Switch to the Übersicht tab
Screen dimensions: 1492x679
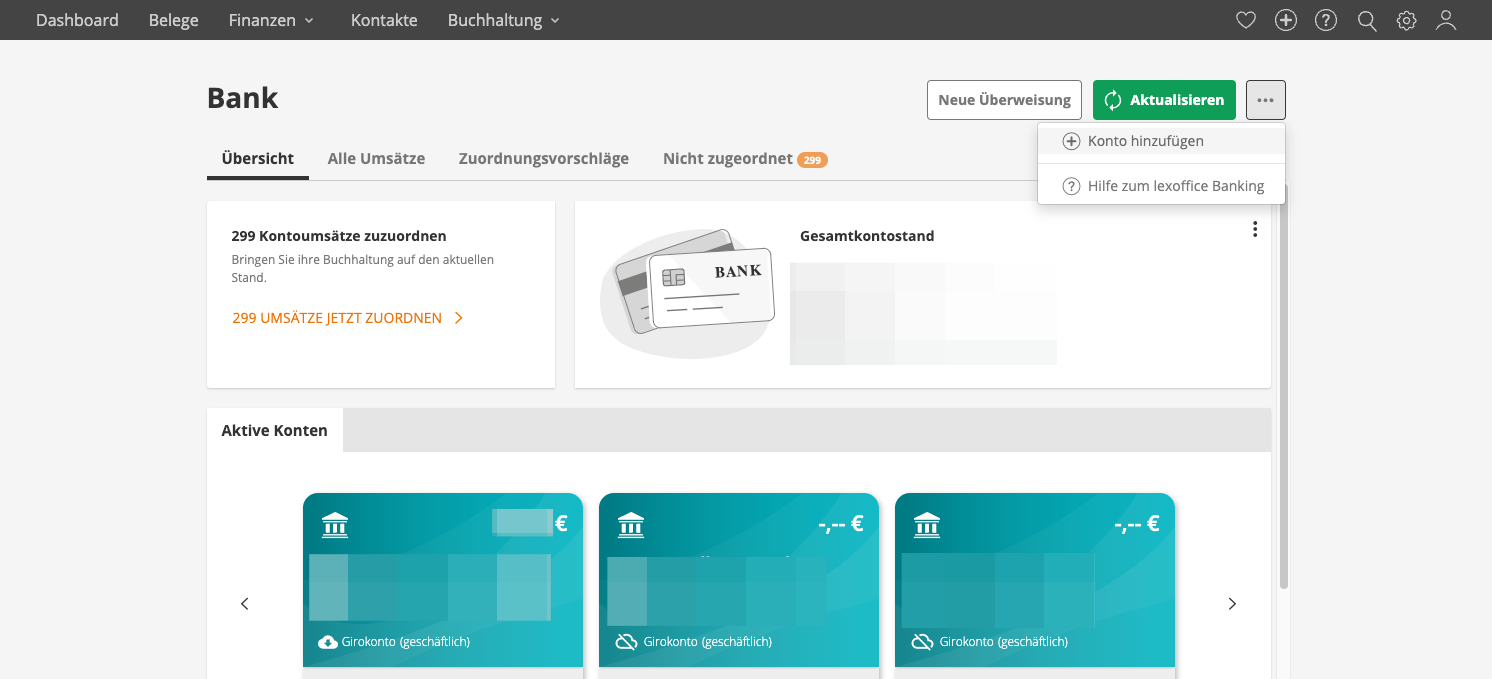tap(258, 158)
